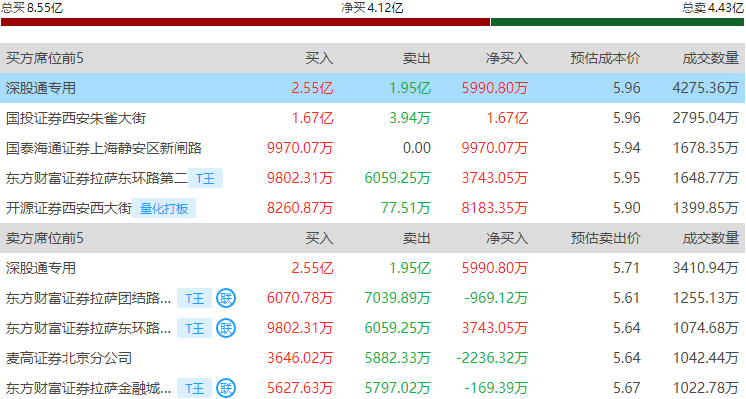The image size is (746, 399).
Task: Click 净买 4.12亿 label
Action: coord(372,8)
